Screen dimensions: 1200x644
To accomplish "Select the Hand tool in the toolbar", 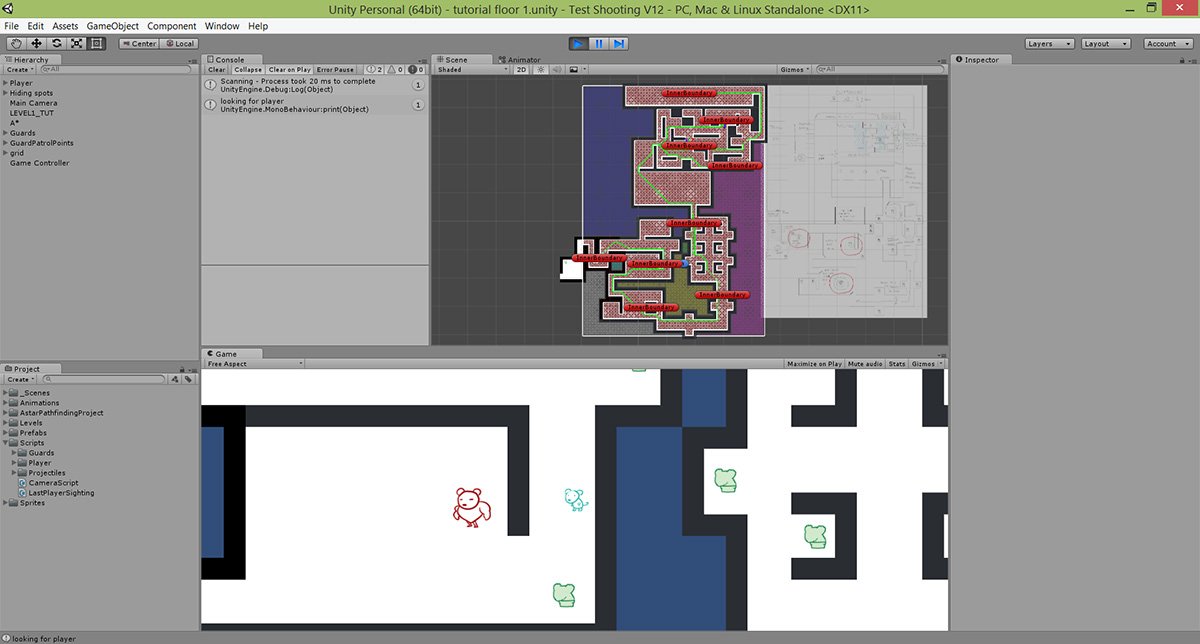I will [16, 43].
